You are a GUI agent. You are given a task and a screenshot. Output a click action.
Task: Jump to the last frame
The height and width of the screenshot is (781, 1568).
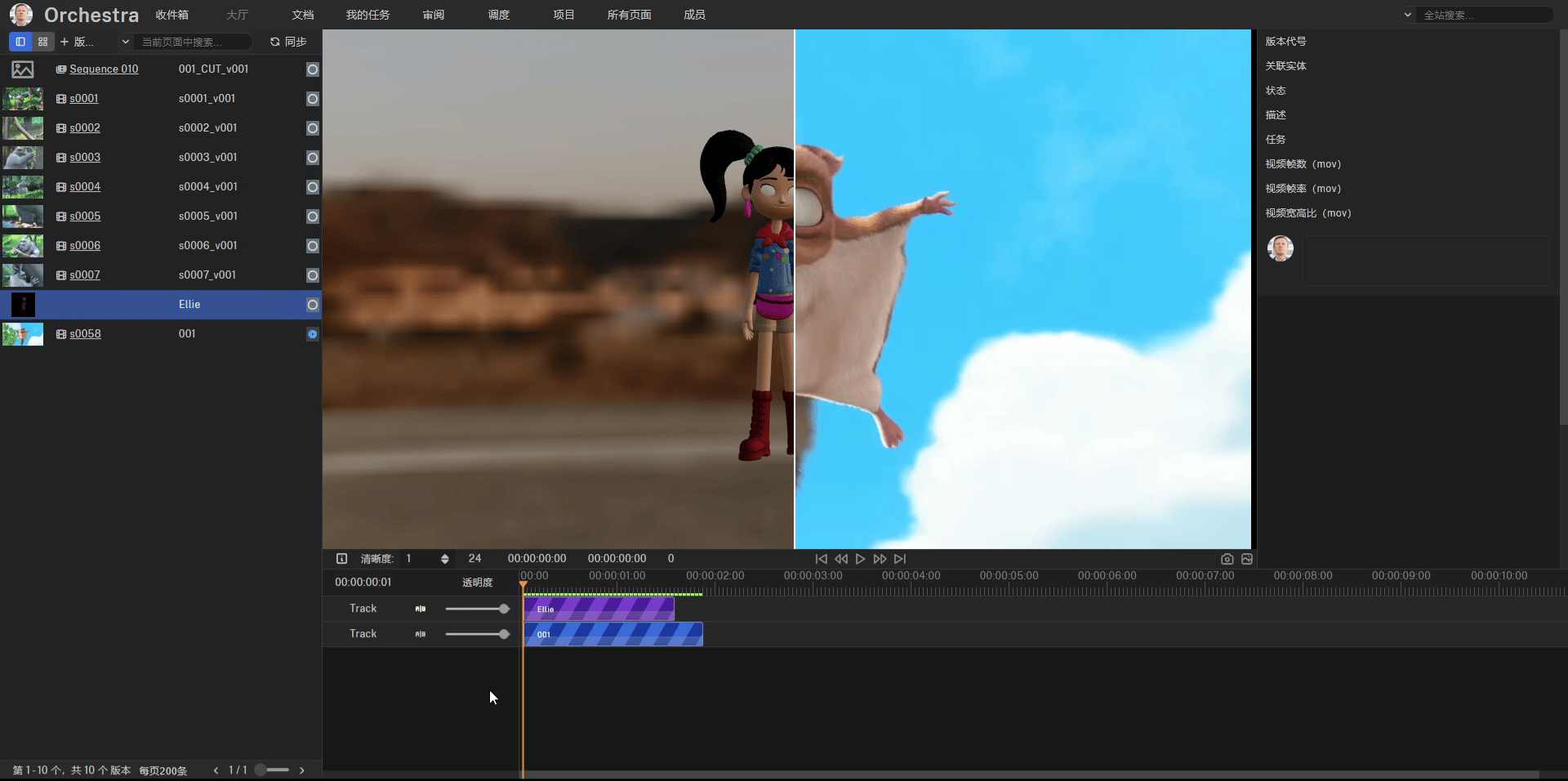900,559
